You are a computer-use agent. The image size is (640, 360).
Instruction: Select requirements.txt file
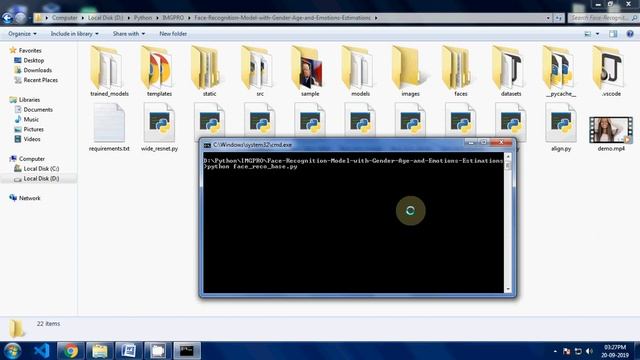tap(109, 127)
